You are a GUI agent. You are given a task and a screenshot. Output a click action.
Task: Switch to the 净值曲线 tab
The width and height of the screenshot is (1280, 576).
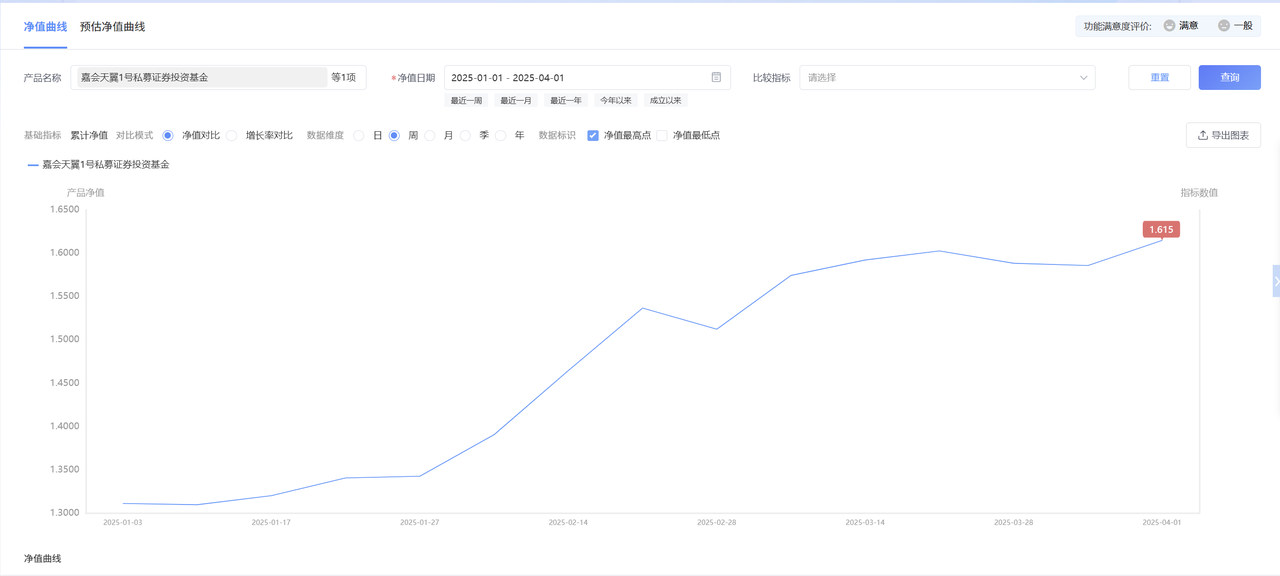coord(45,26)
